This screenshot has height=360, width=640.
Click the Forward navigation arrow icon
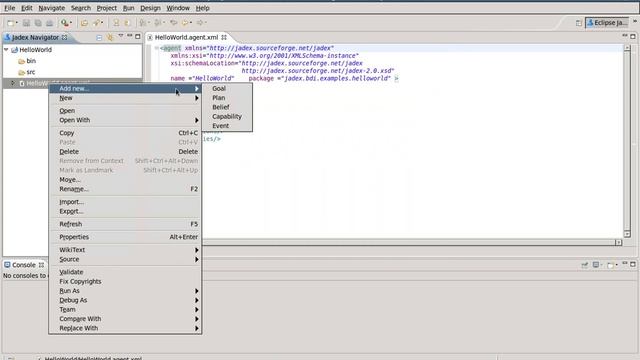tap(200, 23)
